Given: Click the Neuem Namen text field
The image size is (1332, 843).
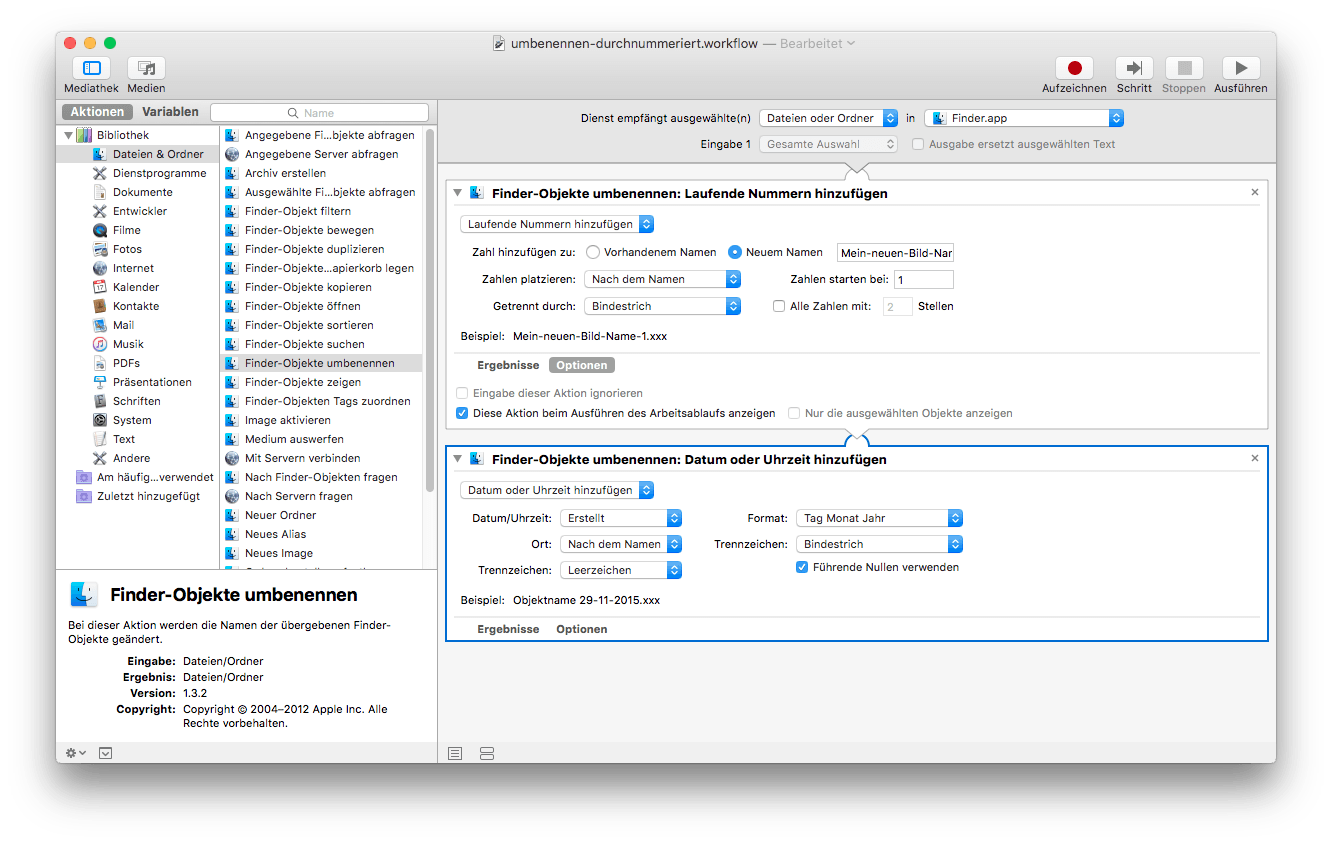Looking at the screenshot, I should click(x=895, y=253).
